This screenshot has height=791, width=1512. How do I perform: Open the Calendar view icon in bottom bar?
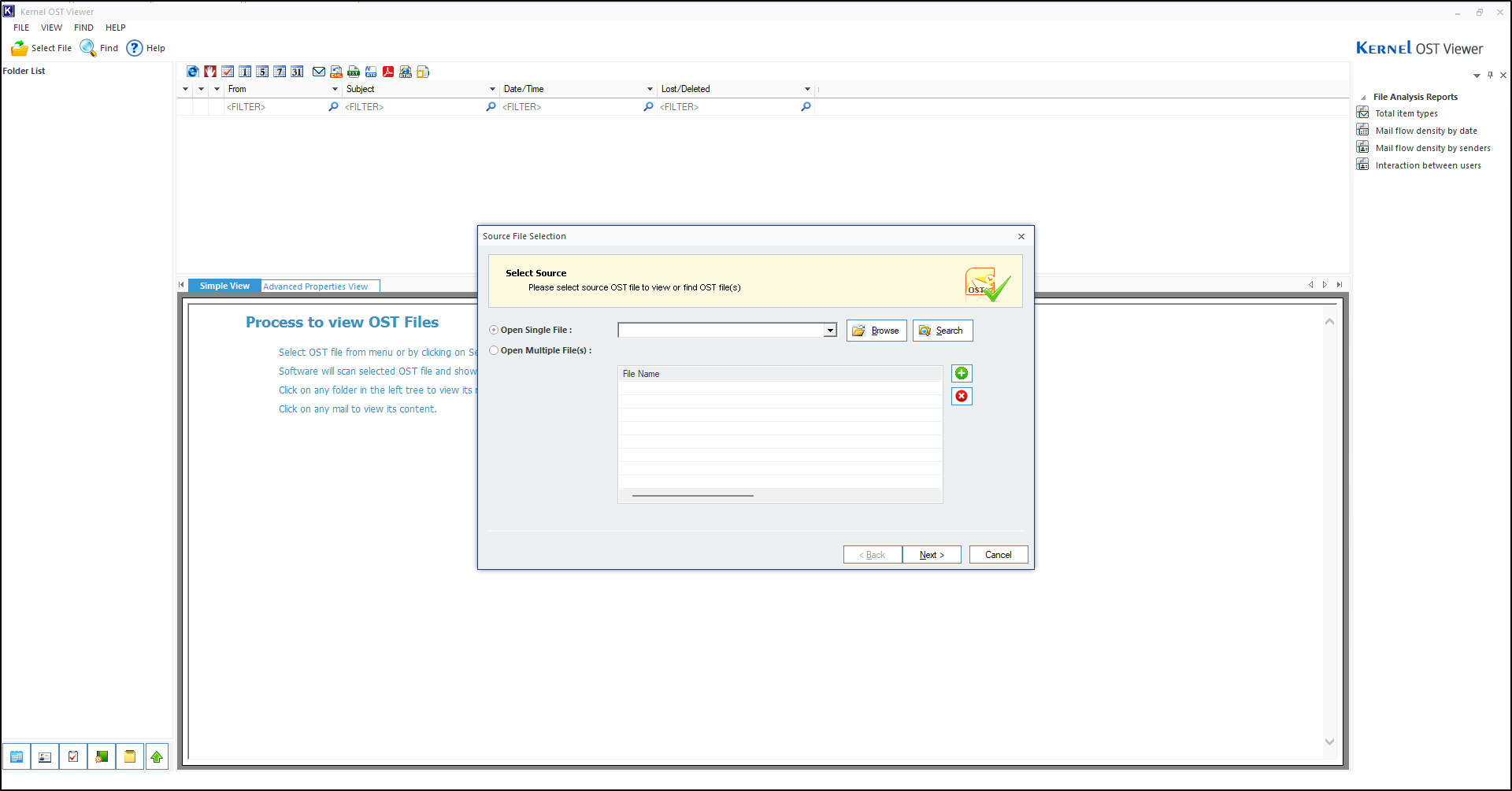(x=17, y=756)
